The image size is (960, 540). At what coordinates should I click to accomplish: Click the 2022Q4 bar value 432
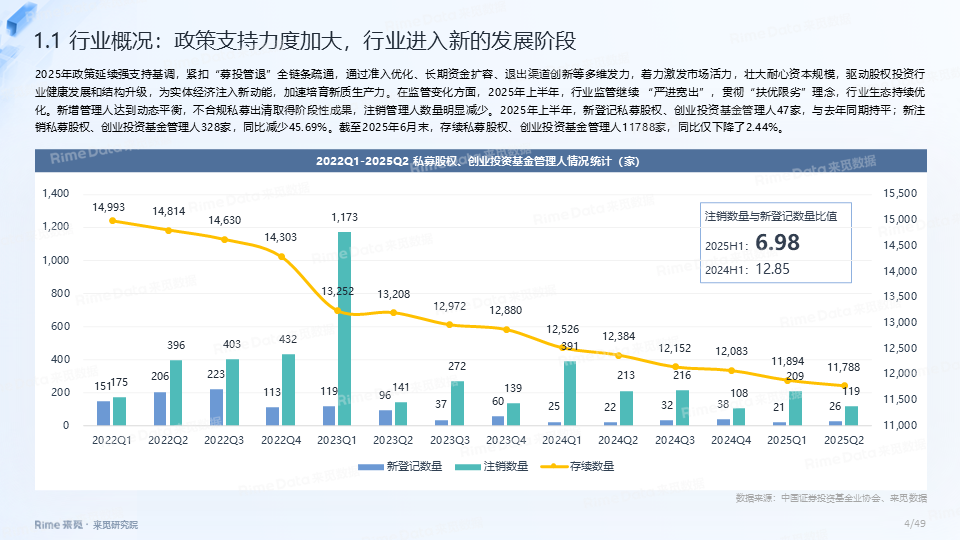point(288,339)
